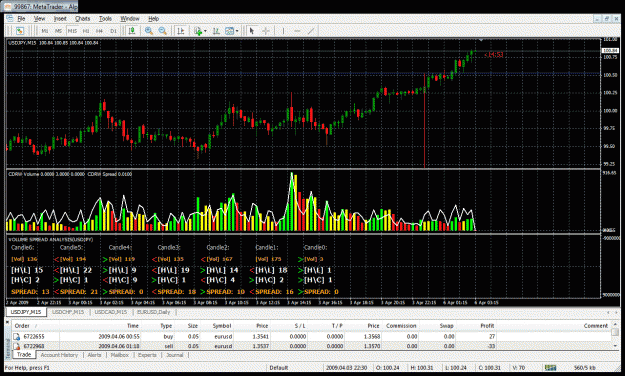The image size is (625, 376).
Task: Open the Mailbox tab
Action: coord(120,355)
